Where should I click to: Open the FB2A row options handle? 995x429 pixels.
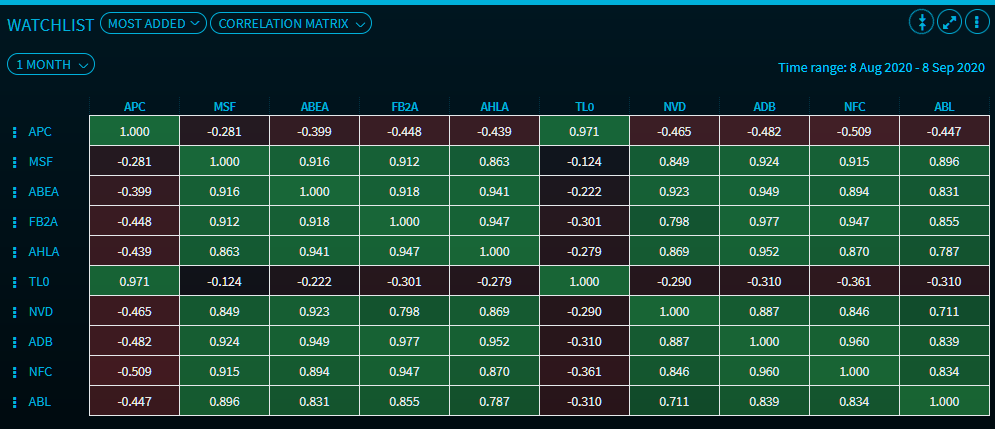[14, 222]
